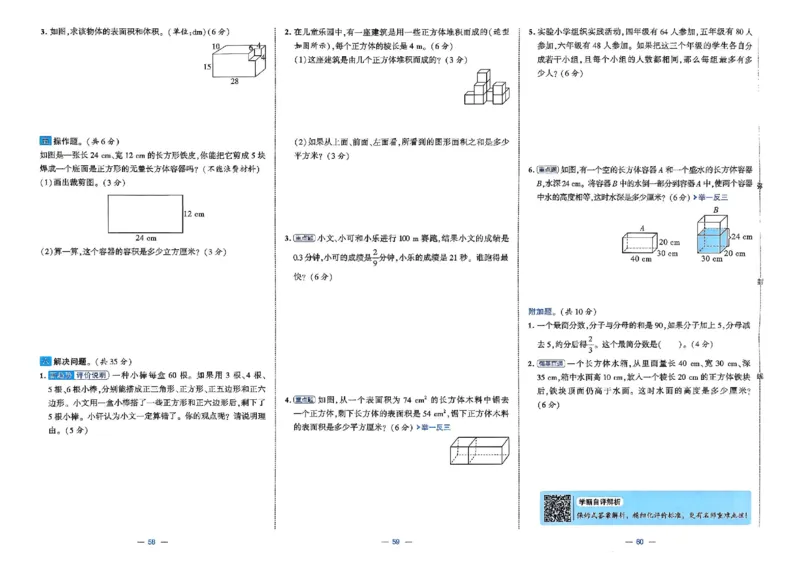Click page number 59
The width and height of the screenshot is (800, 566).
pyautogui.click(x=396, y=542)
